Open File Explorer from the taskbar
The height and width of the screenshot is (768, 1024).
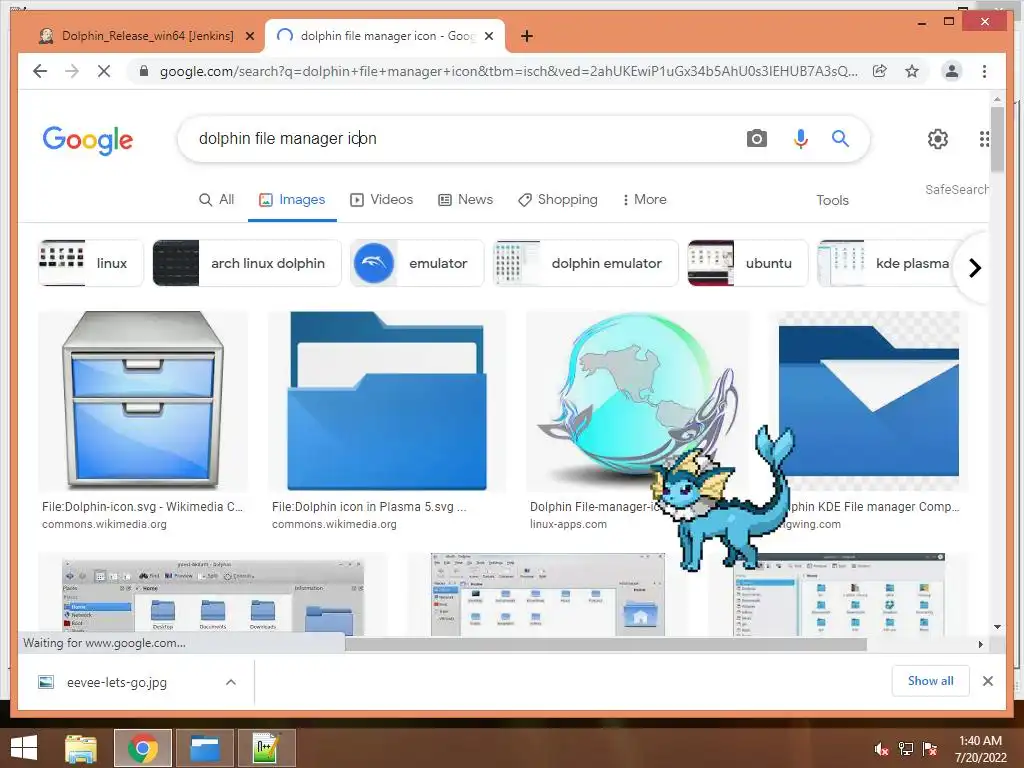point(81,748)
